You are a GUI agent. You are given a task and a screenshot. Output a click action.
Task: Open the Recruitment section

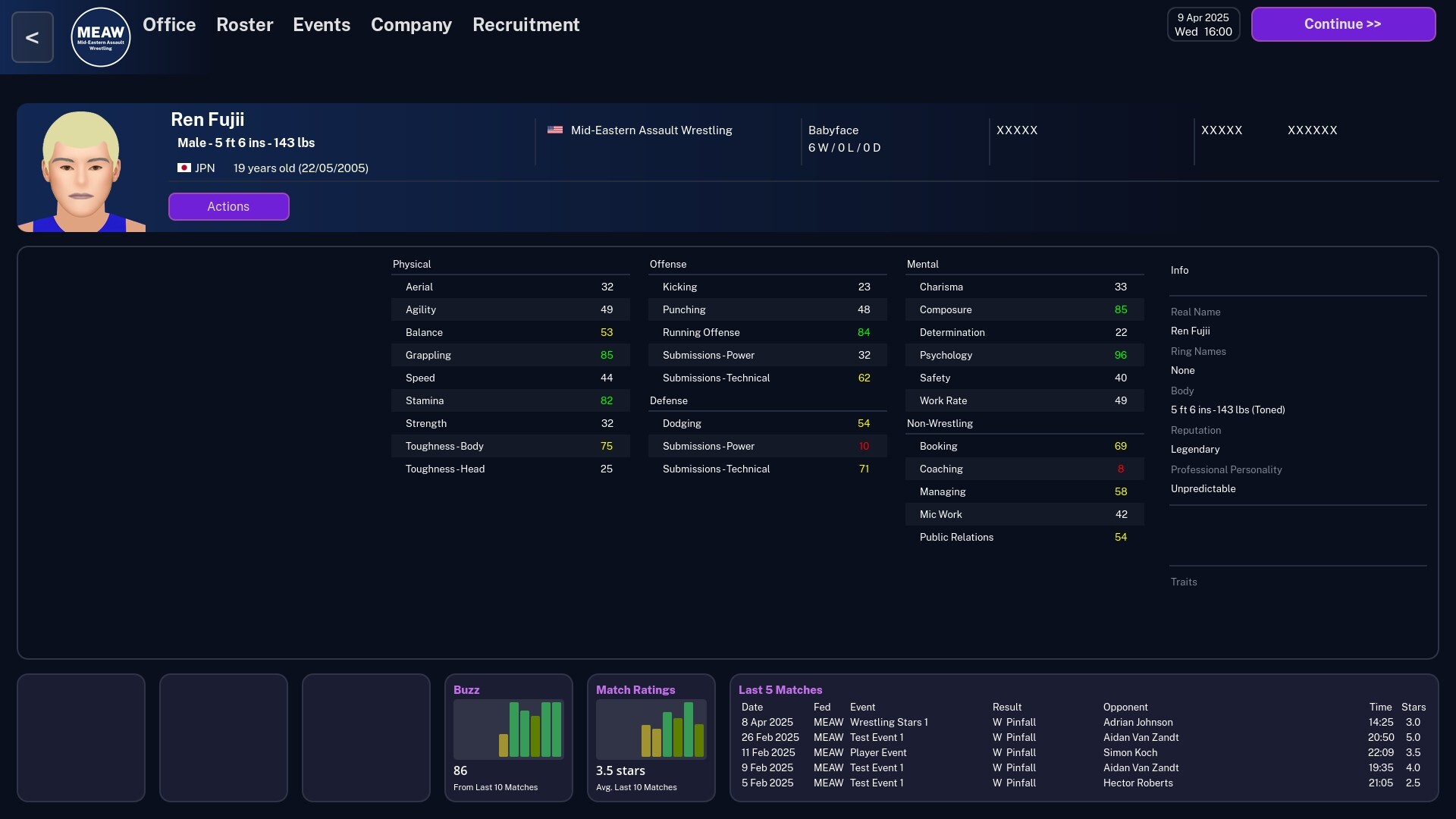(x=526, y=25)
